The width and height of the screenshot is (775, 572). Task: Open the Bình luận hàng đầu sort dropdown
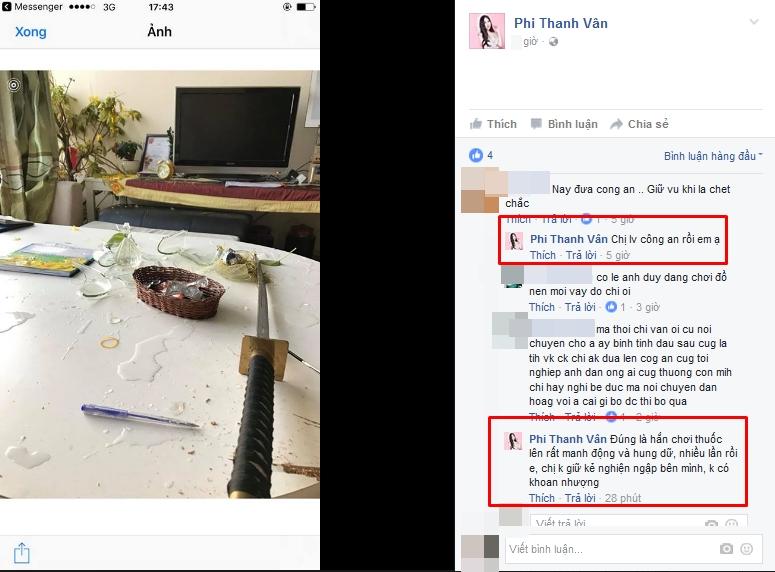click(713, 156)
